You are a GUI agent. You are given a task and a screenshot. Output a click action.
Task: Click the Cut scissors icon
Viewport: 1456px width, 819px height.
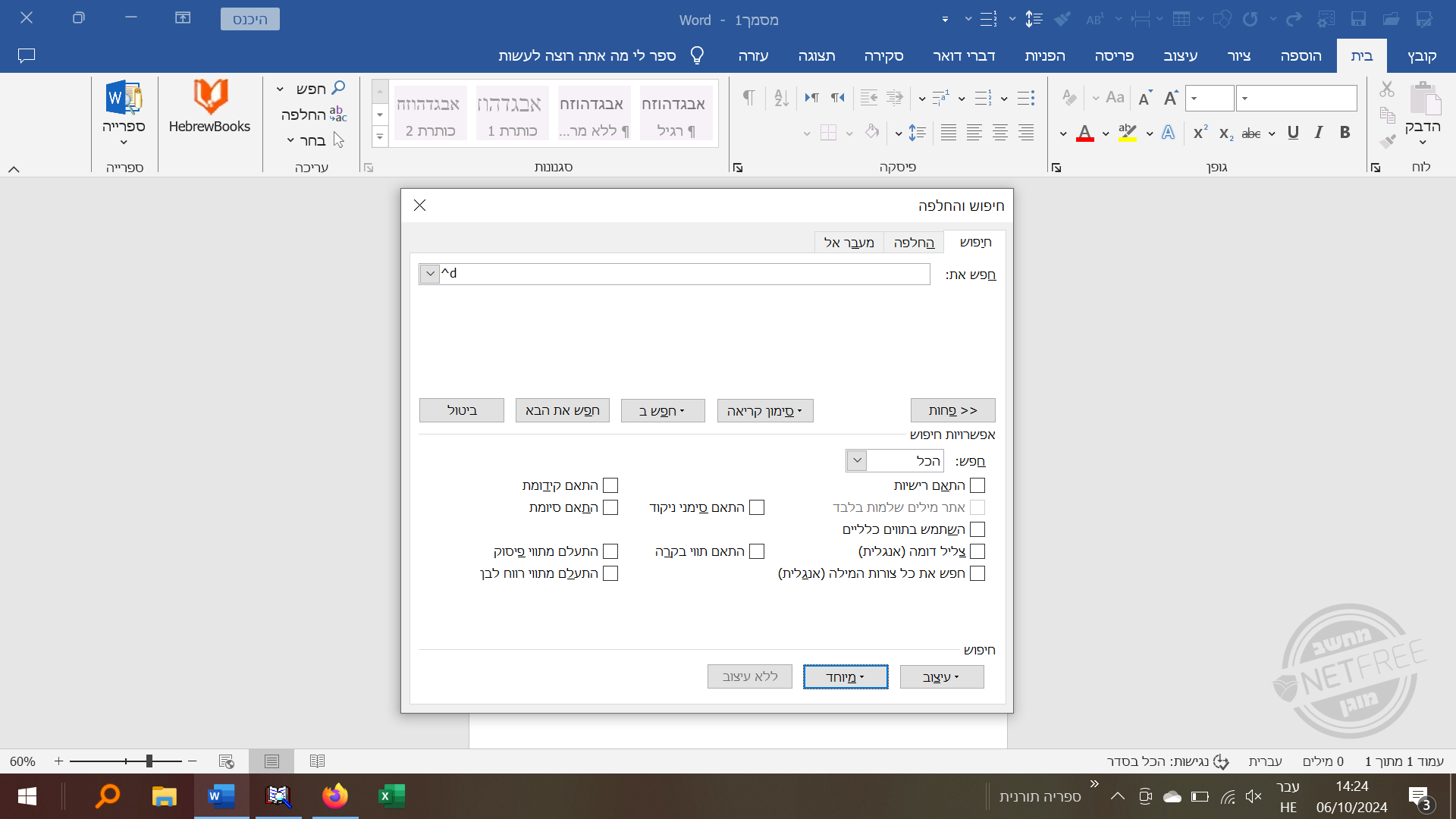coord(1387,89)
